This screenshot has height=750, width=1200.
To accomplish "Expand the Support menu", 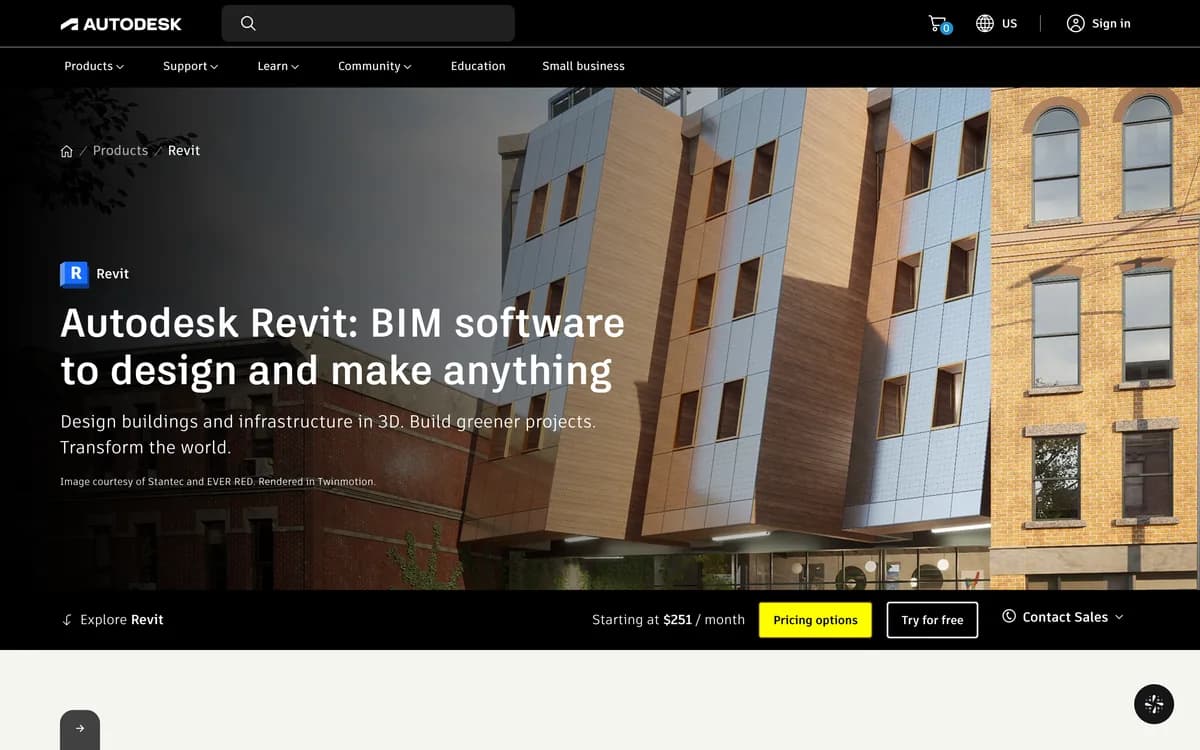I will tap(191, 66).
